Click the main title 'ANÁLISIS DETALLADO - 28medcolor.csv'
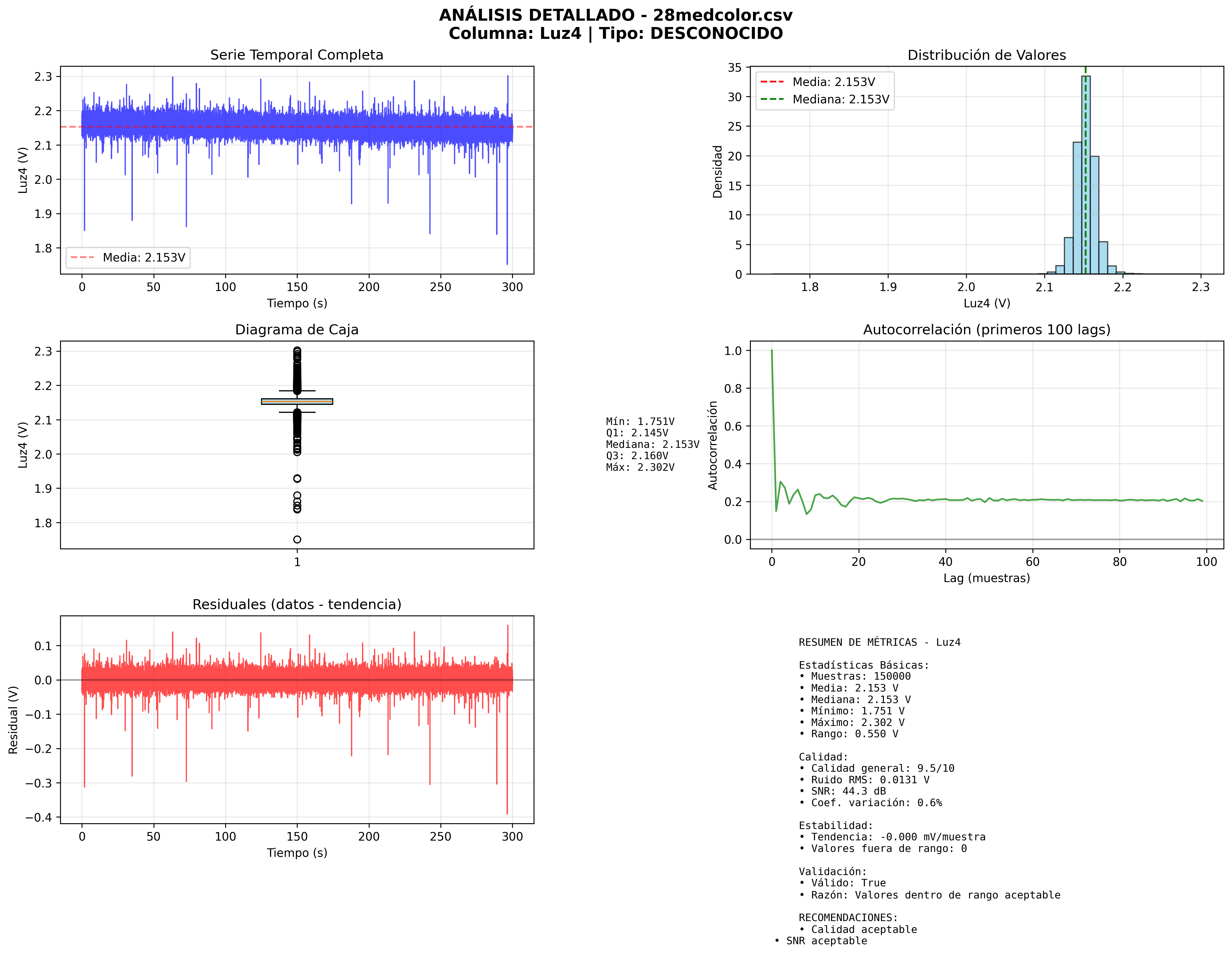The width and height of the screenshot is (1232, 966). [x=615, y=15]
